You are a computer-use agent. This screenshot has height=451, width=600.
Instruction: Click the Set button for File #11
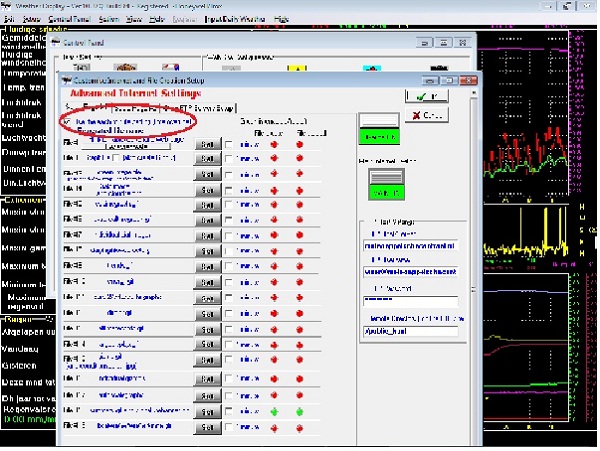tap(207, 298)
